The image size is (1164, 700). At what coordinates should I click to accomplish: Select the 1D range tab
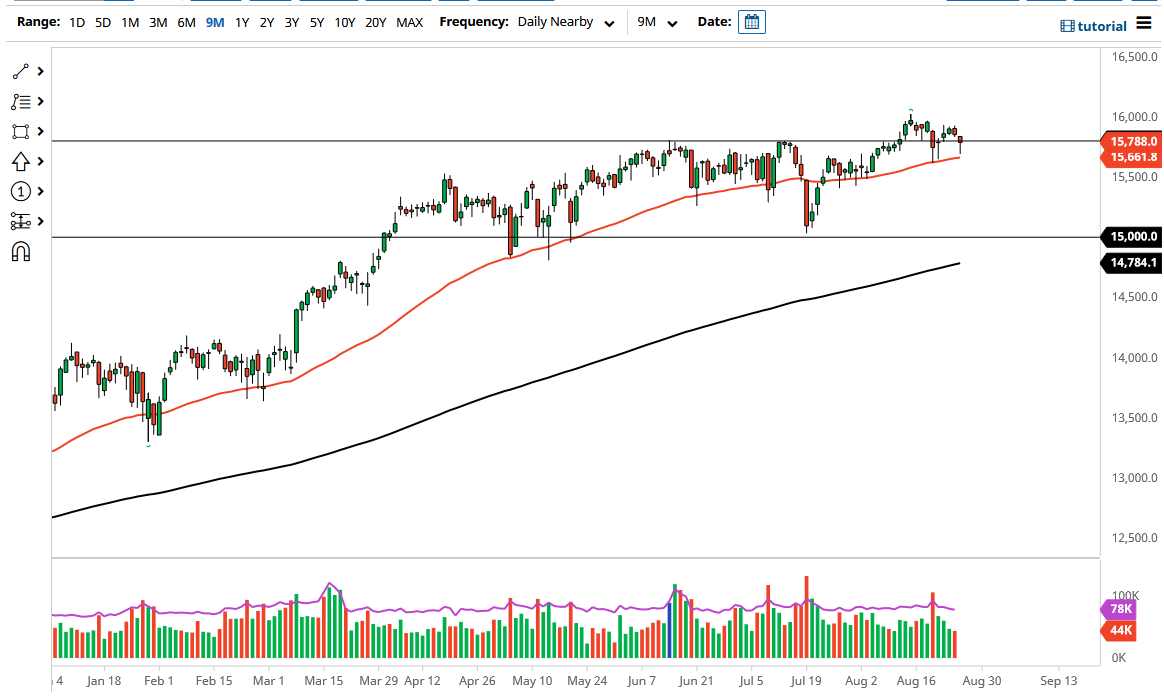click(76, 21)
